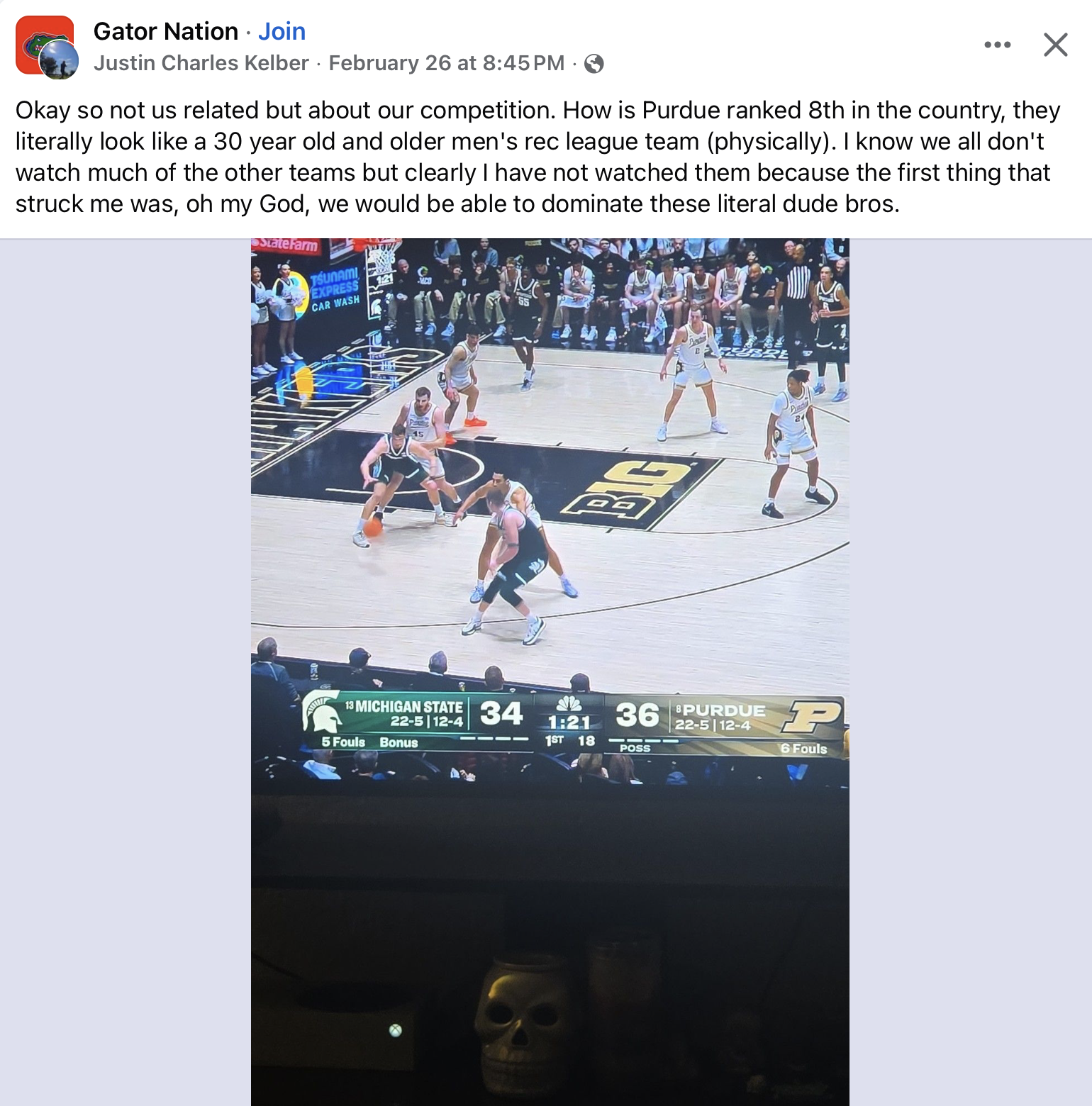This screenshot has height=1106, width=1092.
Task: Click the Purdue P logo in scoreboard
Action: coord(812,717)
